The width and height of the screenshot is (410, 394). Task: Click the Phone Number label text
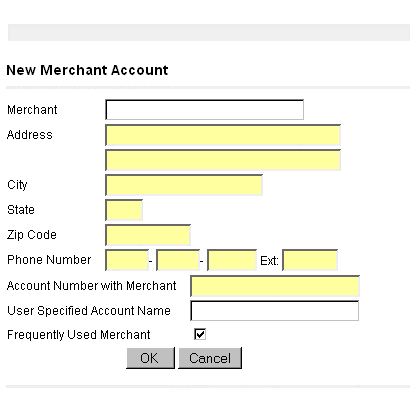coord(49,260)
